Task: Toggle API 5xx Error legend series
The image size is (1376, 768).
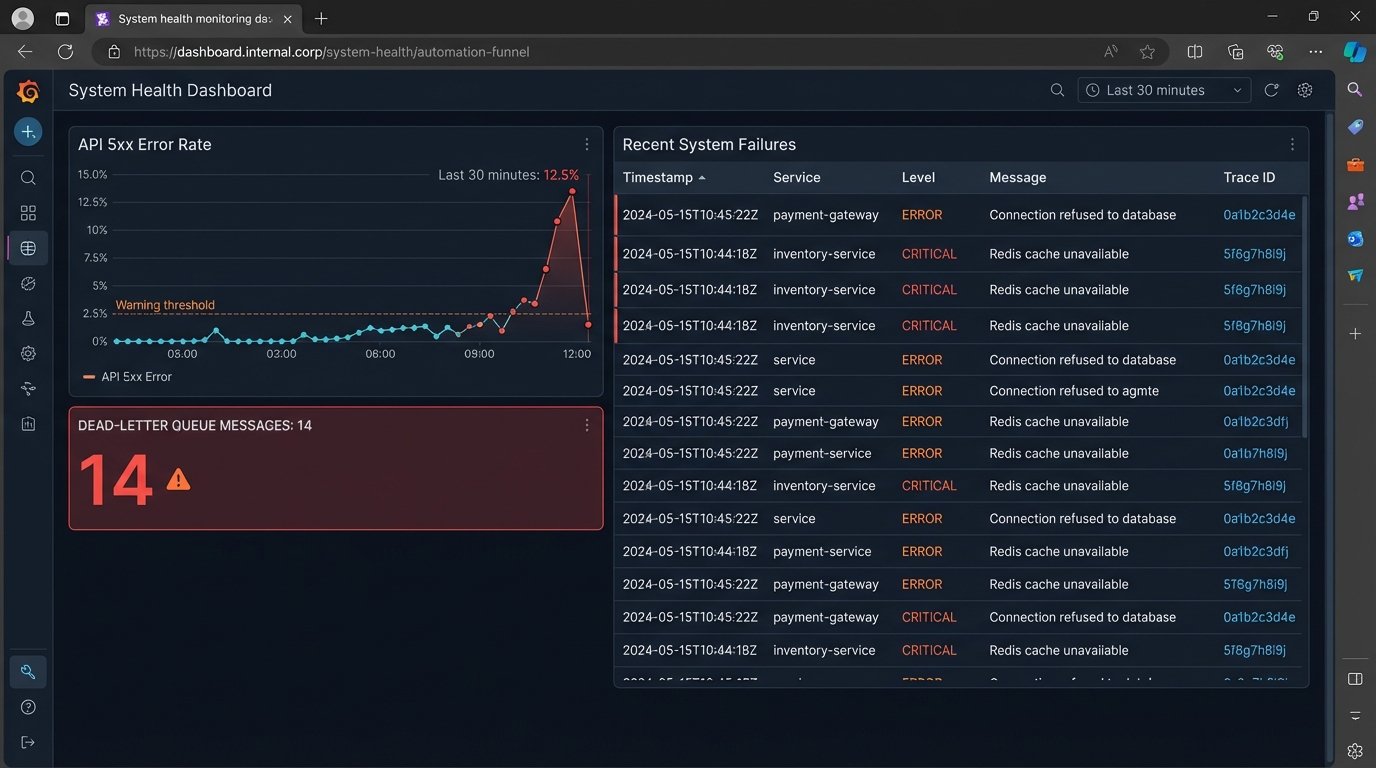Action: click(136, 377)
